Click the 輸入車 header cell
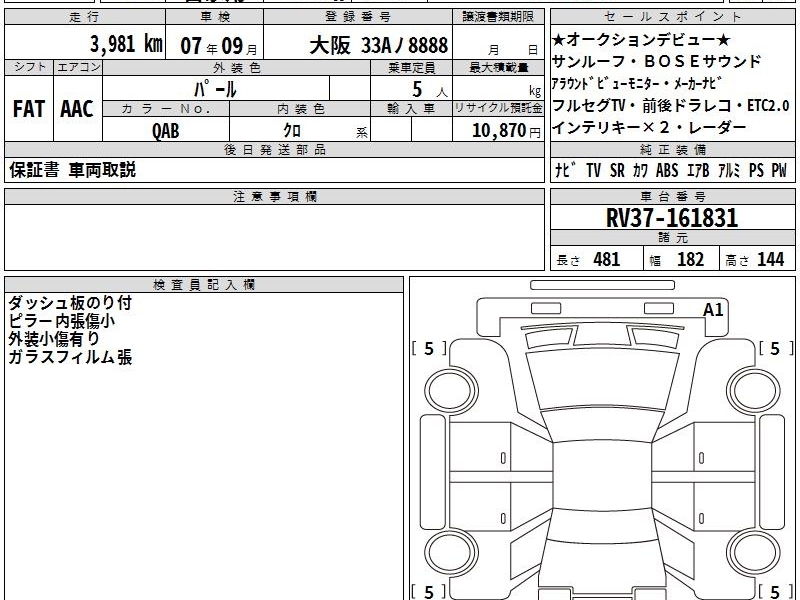The width and height of the screenshot is (800, 600). (x=411, y=109)
